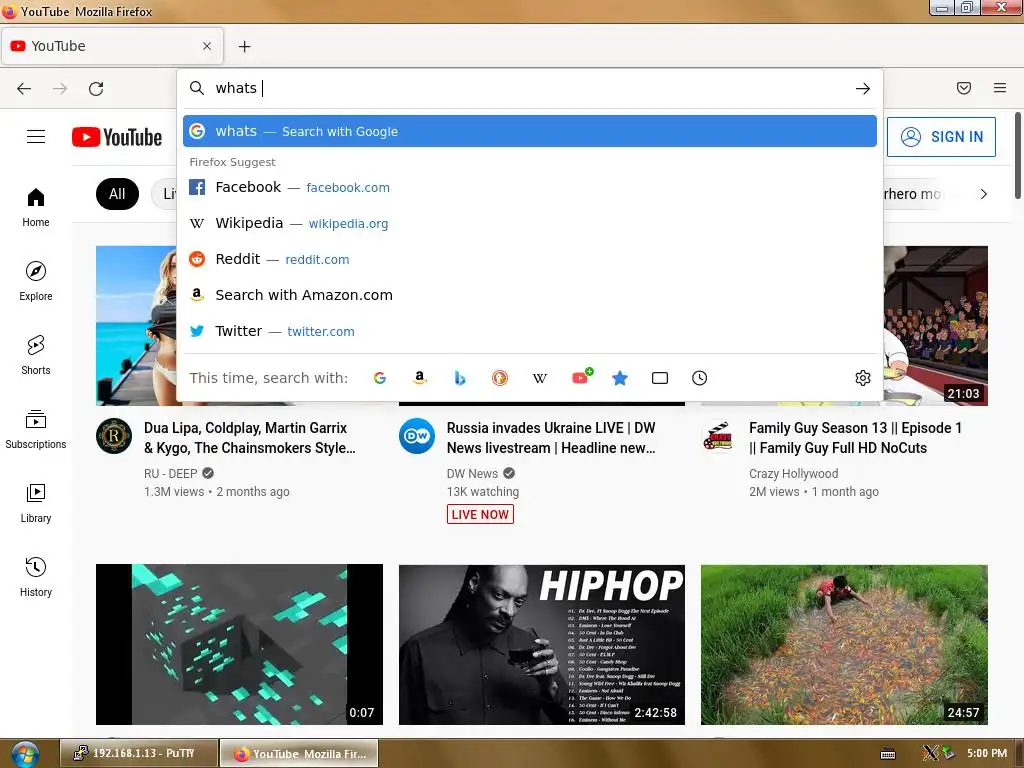1024x768 pixels.
Task: Open Subscriptions in the sidebar
Action: [x=36, y=429]
